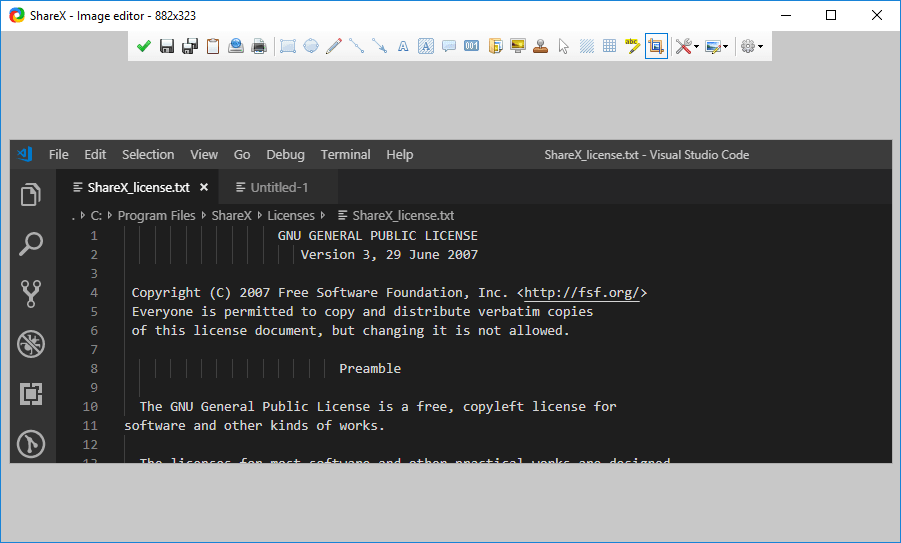Select the Arrow drawing tool
Image resolution: width=901 pixels, height=543 pixels.
pyautogui.click(x=380, y=46)
